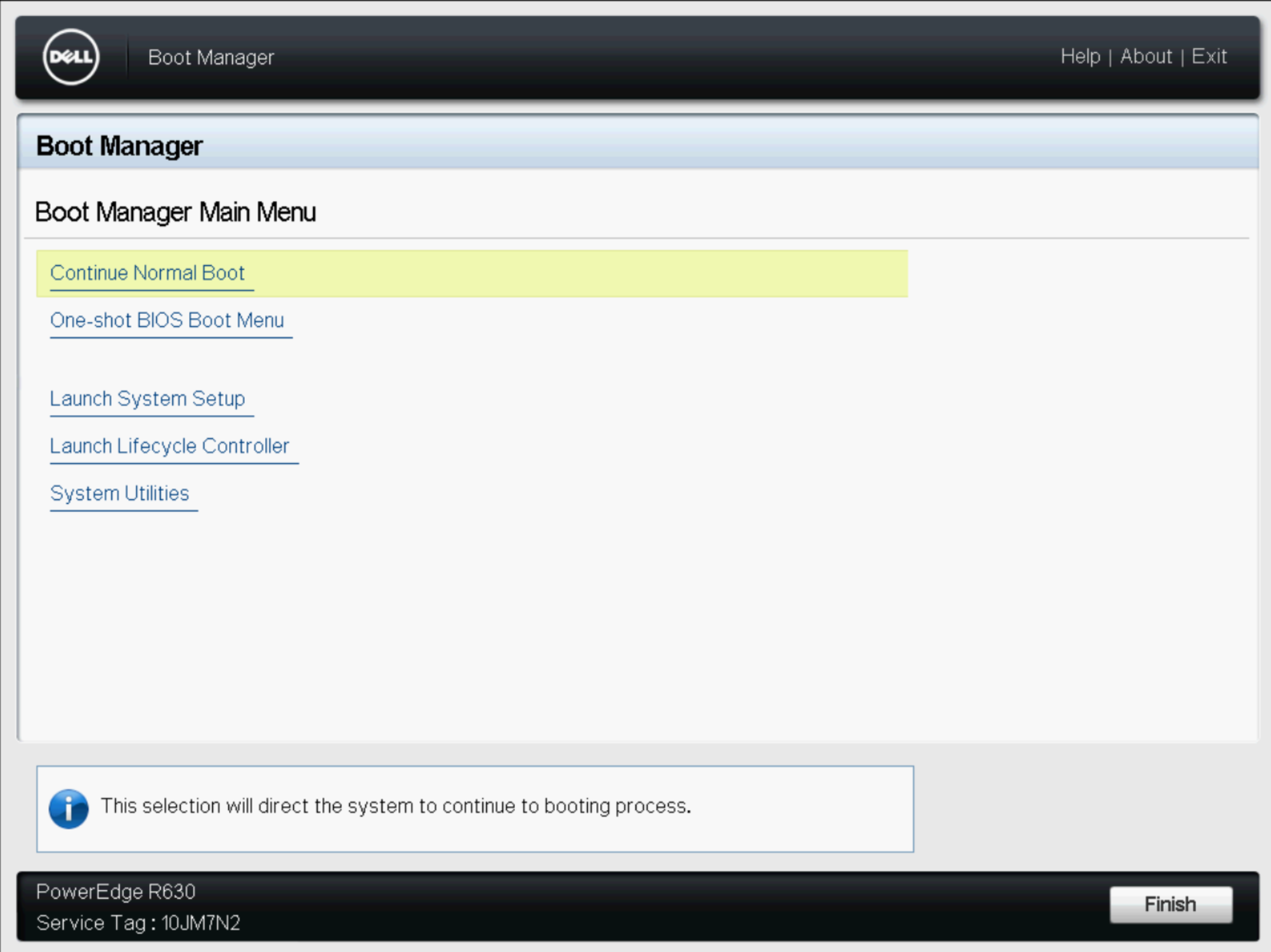Open the Help page
The width and height of the screenshot is (1271, 952).
tap(1080, 56)
